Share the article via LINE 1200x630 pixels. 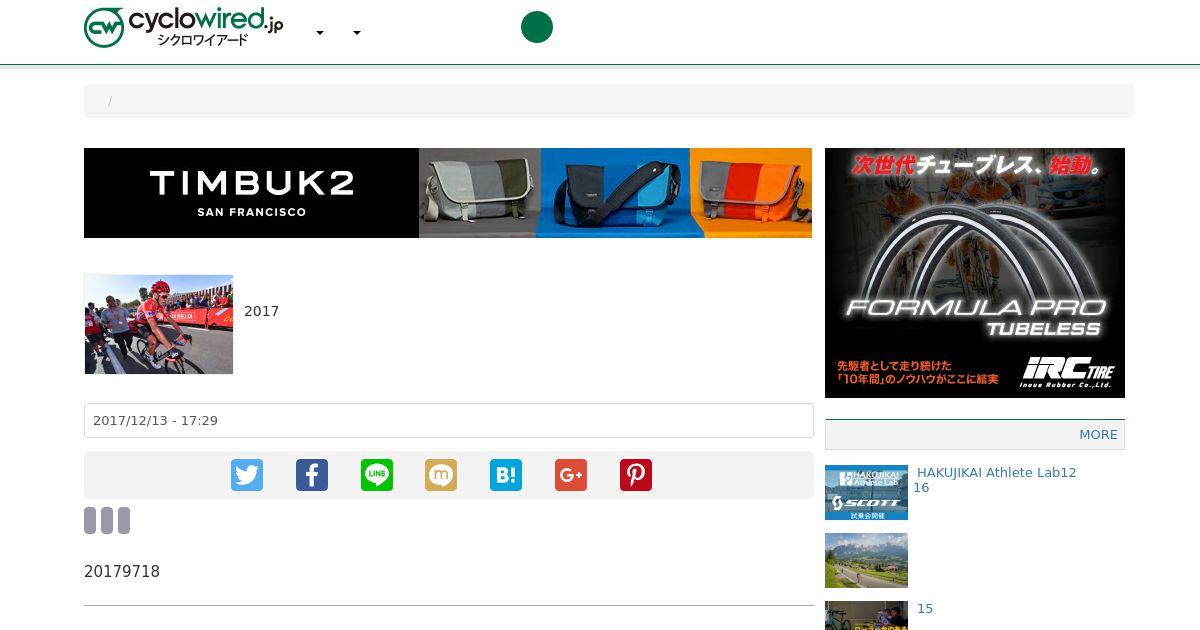377,475
